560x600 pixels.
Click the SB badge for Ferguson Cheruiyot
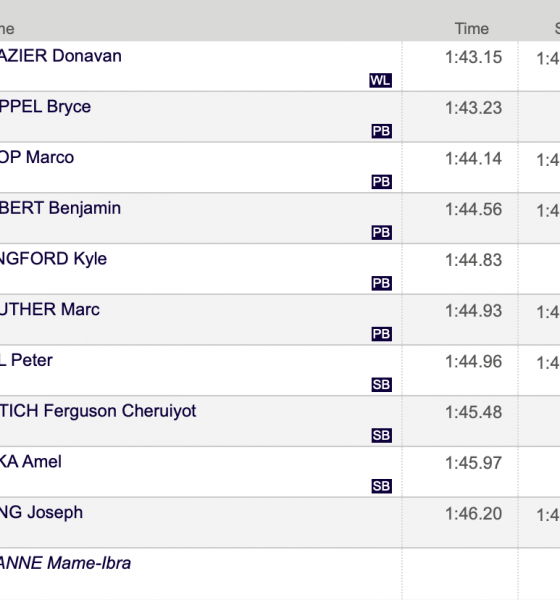point(382,435)
